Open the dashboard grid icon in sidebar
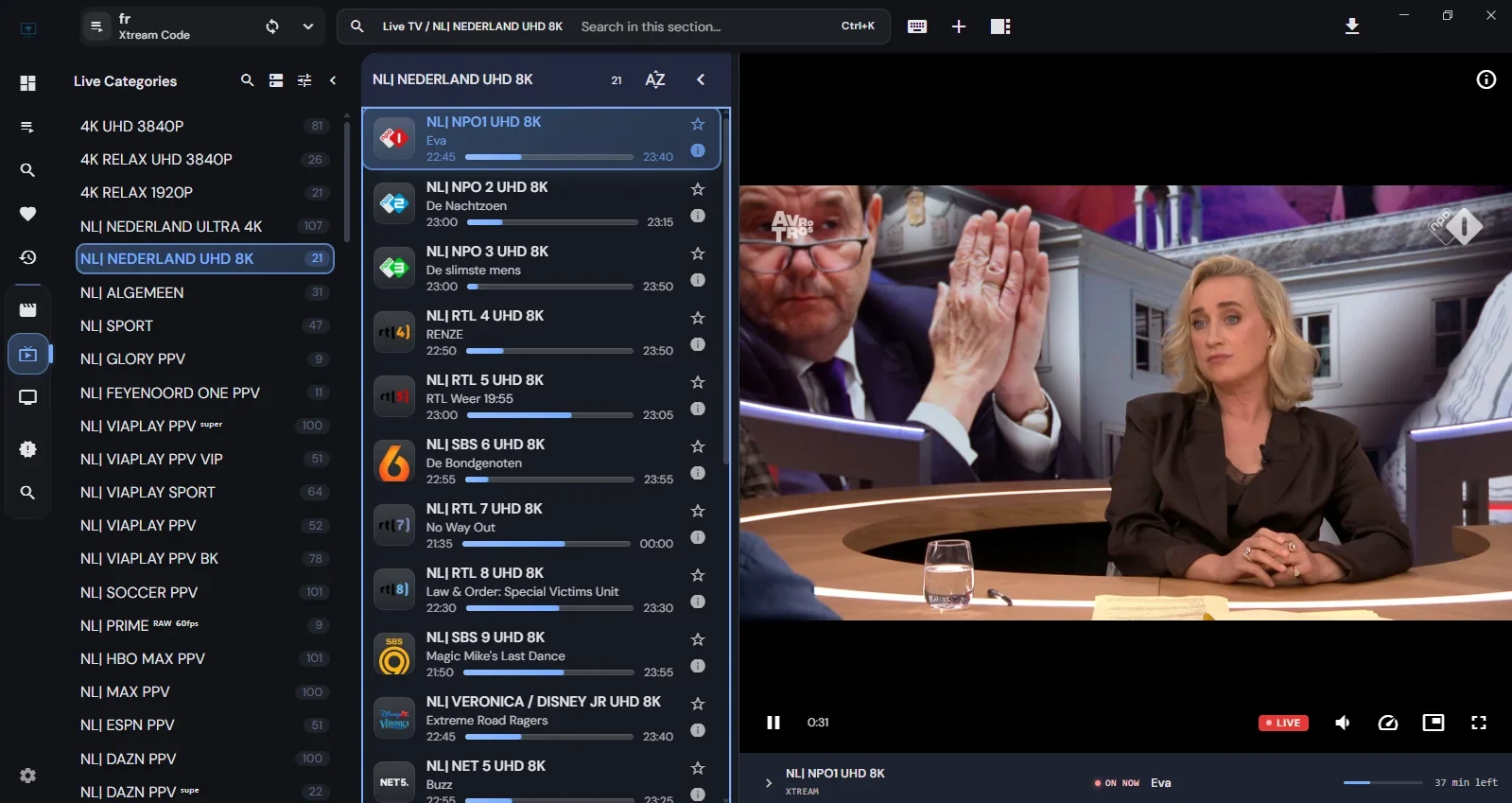Image resolution: width=1512 pixels, height=803 pixels. coord(27,83)
